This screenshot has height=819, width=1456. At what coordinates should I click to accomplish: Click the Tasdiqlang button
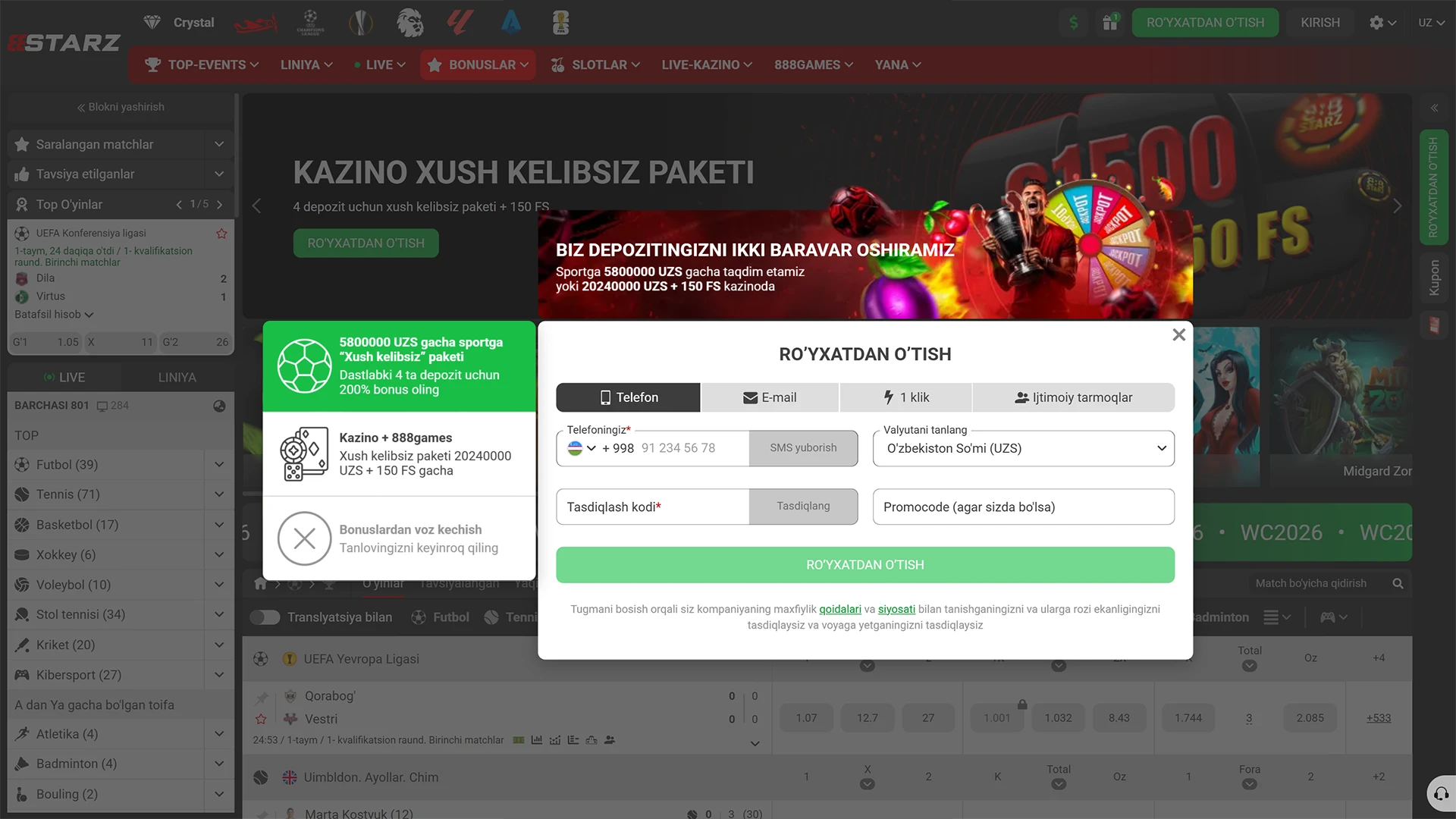tap(803, 507)
